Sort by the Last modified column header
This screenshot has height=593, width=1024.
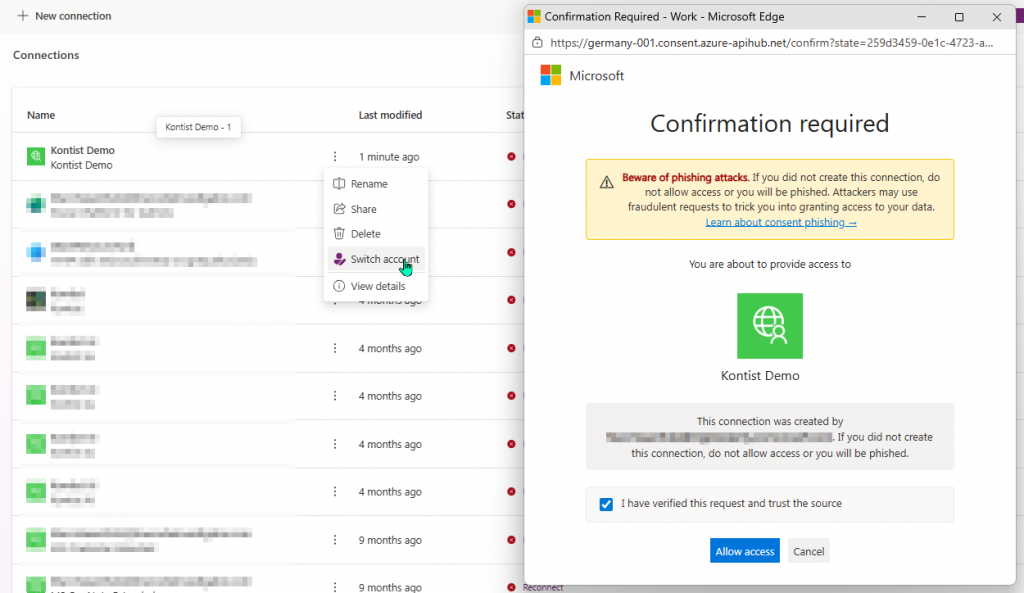[390, 115]
